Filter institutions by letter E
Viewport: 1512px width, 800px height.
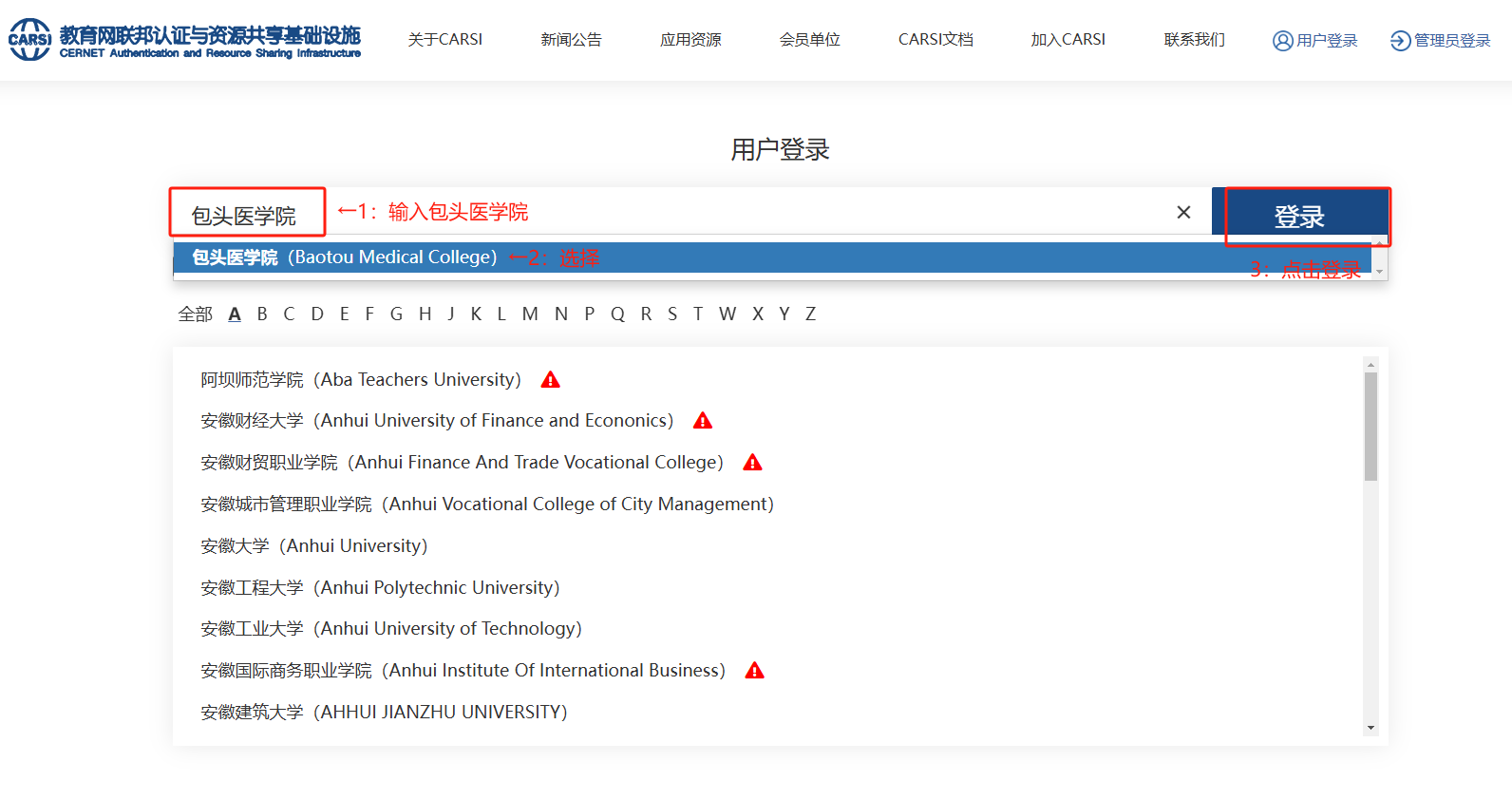(344, 314)
